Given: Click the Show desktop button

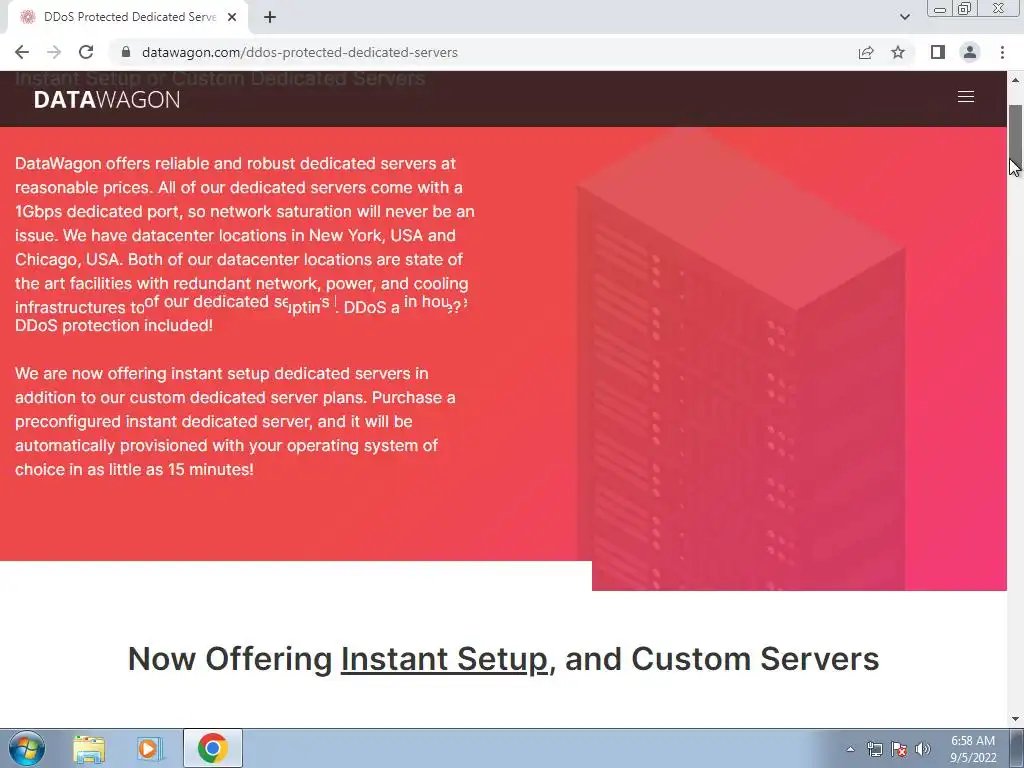Looking at the screenshot, I should click(1017, 748).
